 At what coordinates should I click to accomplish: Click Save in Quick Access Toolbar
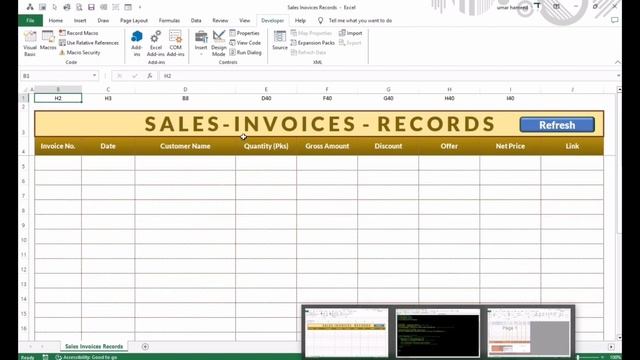pyautogui.click(x=91, y=7)
